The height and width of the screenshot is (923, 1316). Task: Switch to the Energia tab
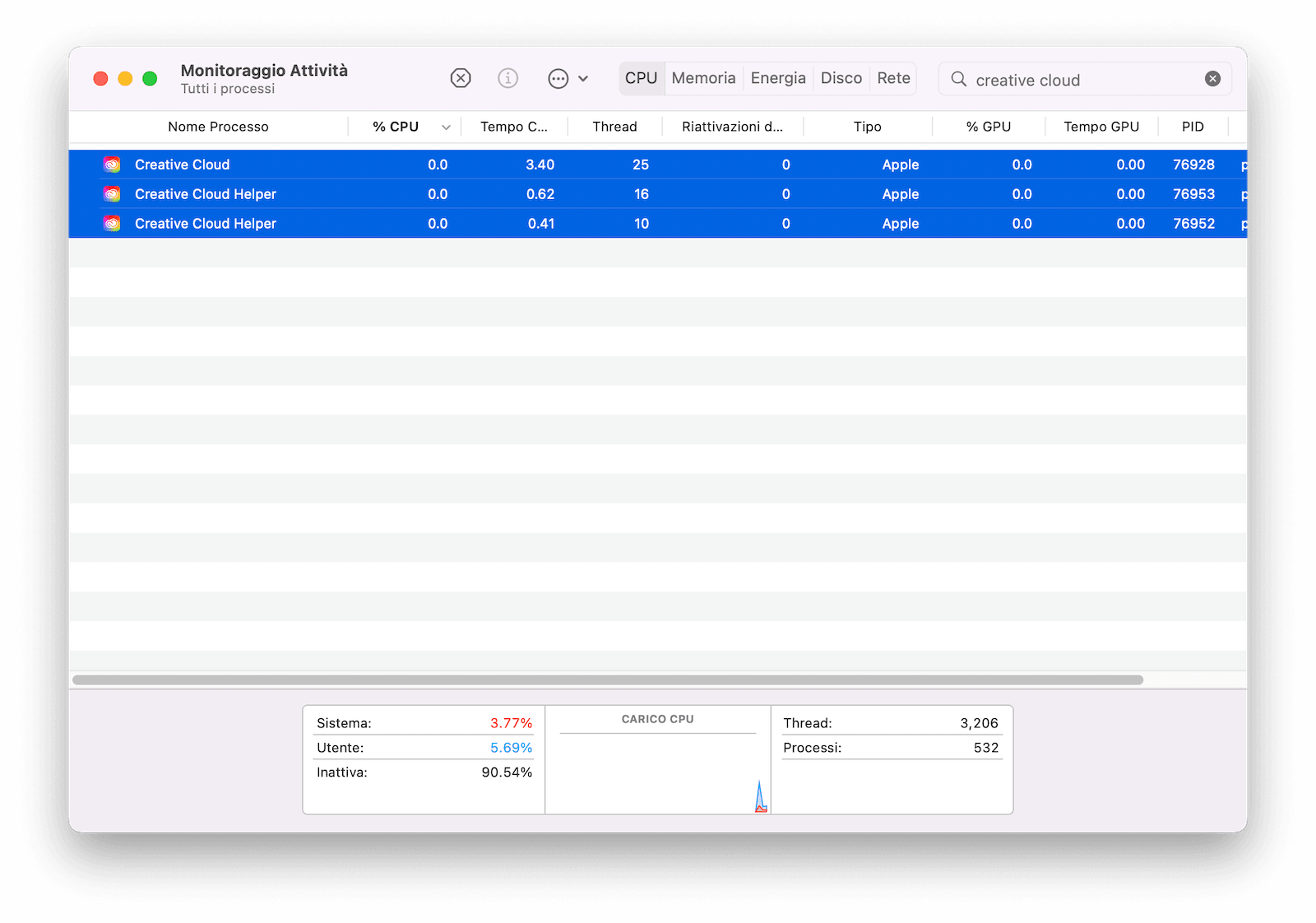[778, 78]
